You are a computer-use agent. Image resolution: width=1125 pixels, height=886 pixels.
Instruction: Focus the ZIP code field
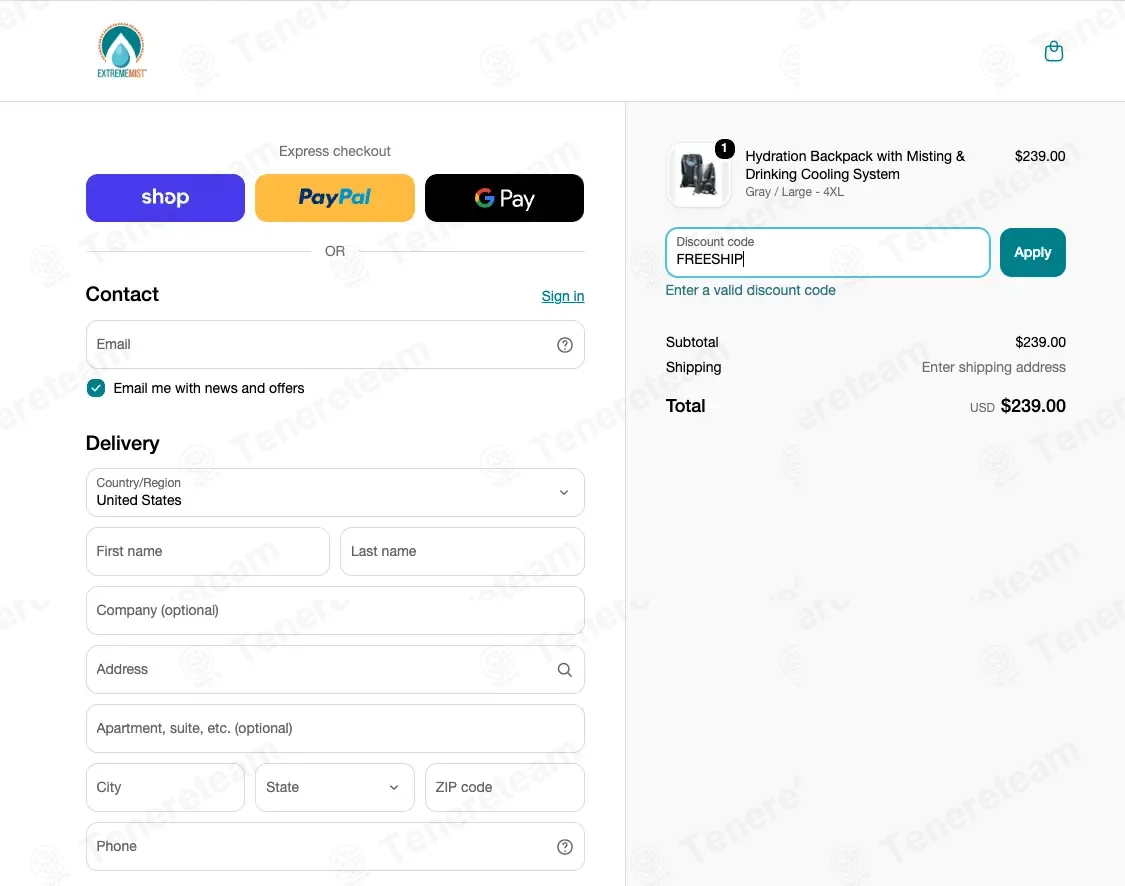[x=504, y=788]
